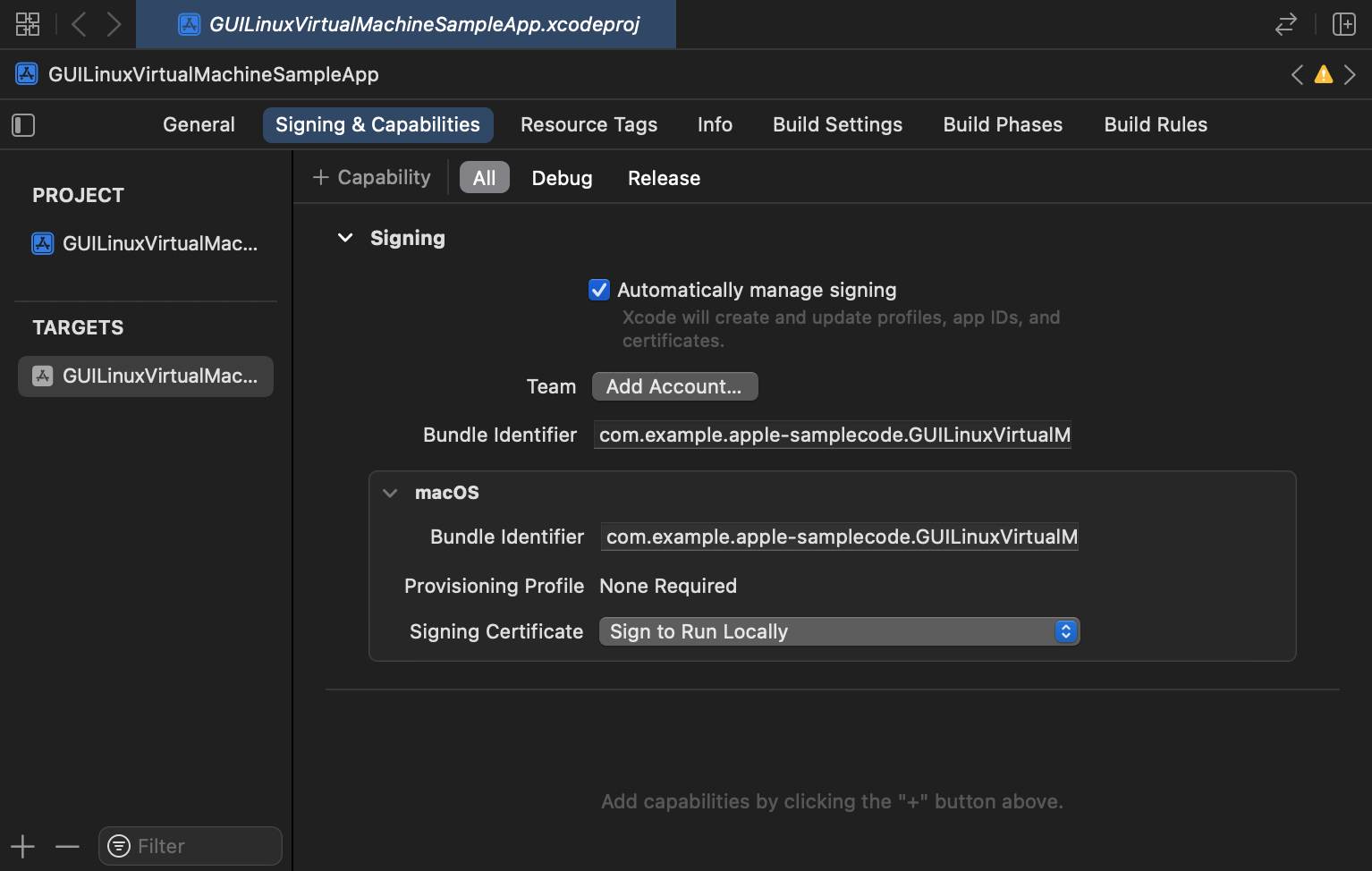
Task: Go back with the left arrow
Action: (79, 24)
